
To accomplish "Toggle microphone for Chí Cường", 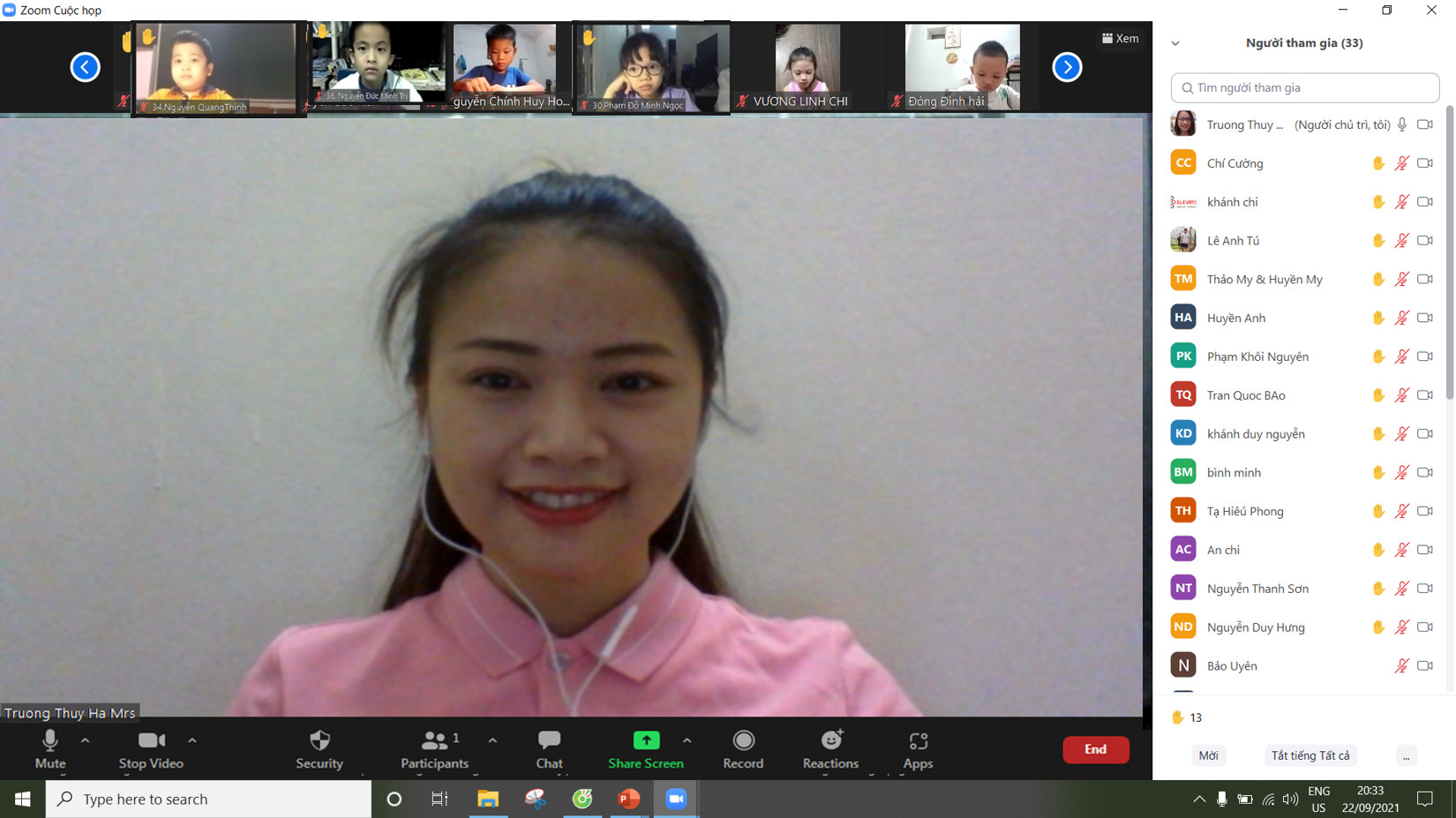I will click(x=1401, y=163).
